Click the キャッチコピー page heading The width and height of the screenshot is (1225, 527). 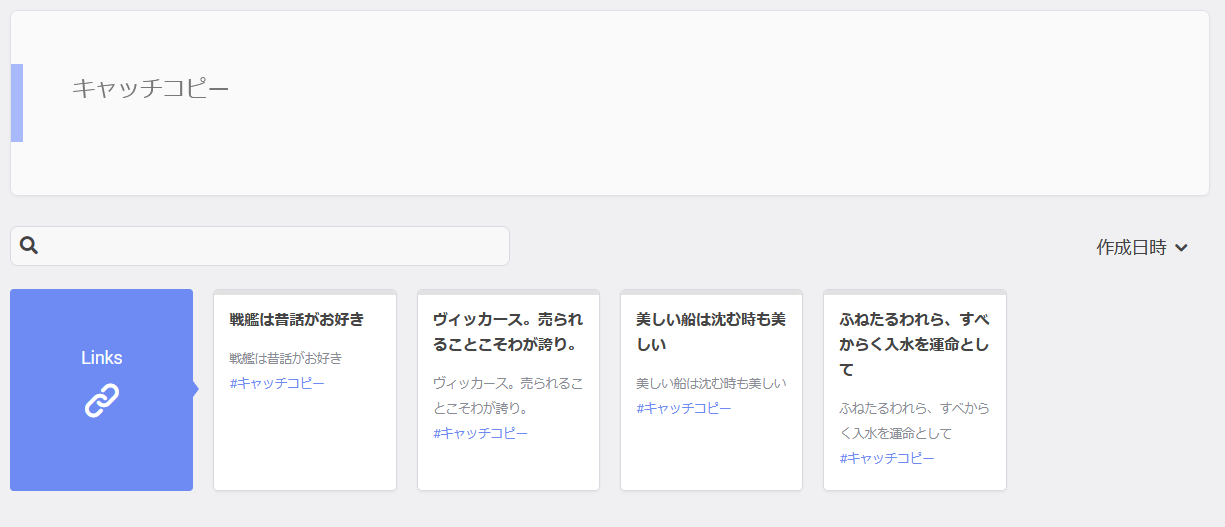point(151,88)
